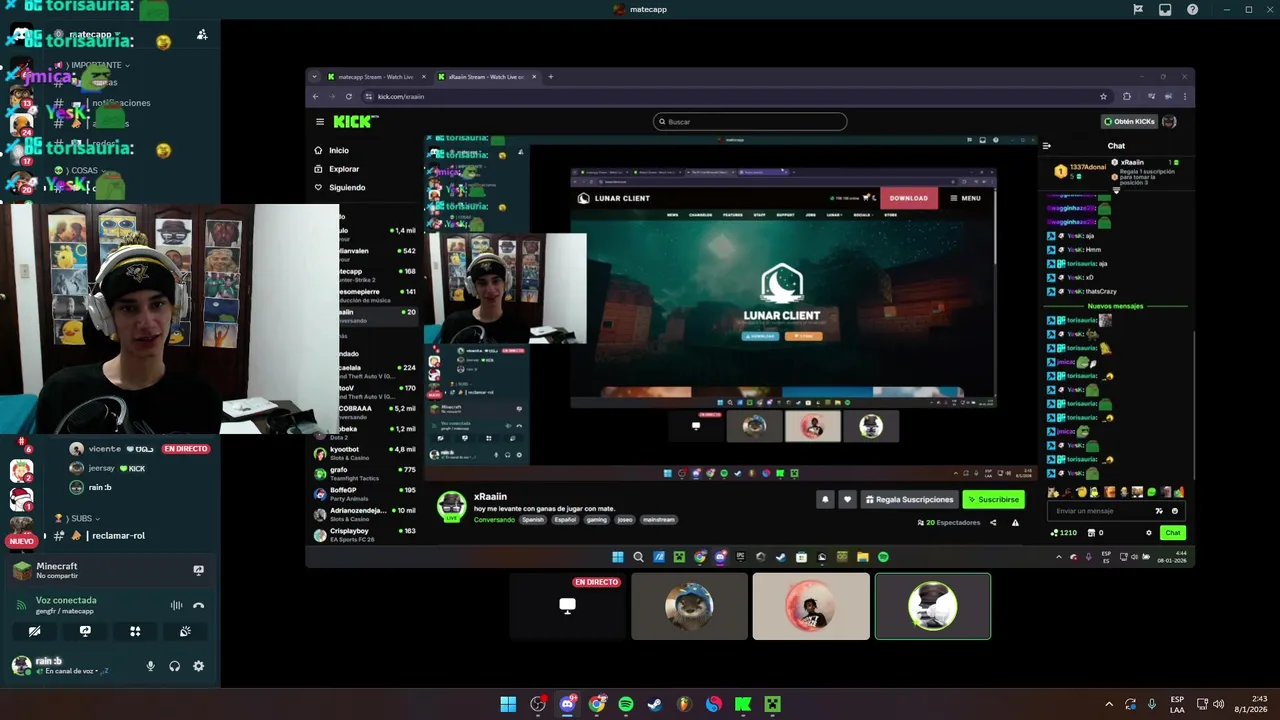Switch to xRaaiin Stream tab in shared browser

point(485,77)
